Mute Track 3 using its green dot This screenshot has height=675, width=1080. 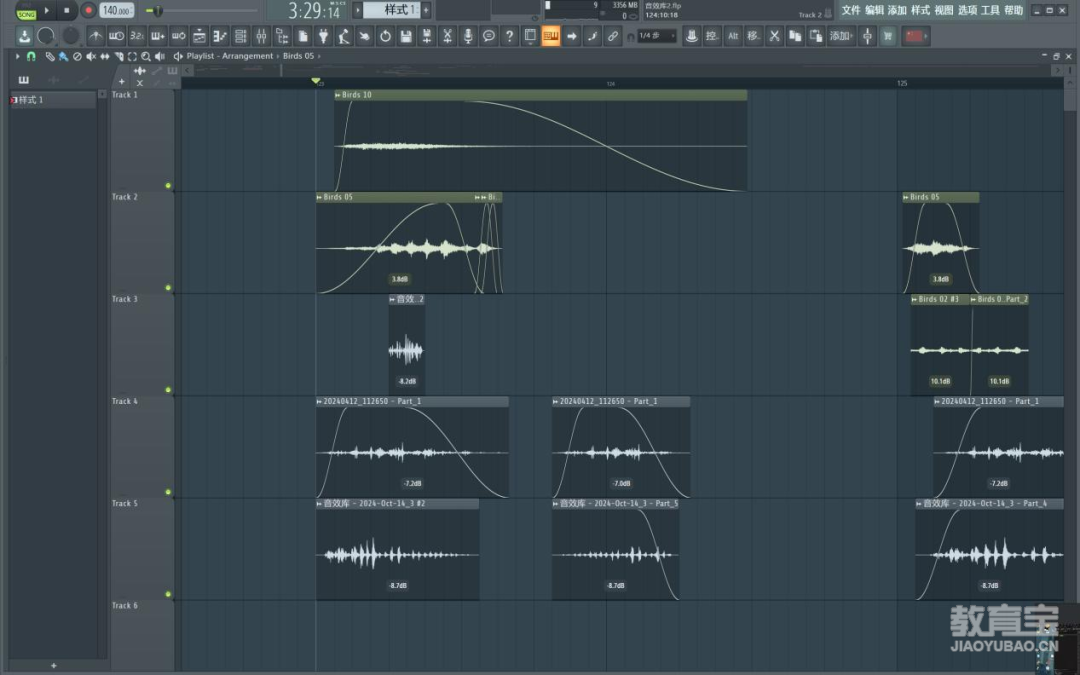coord(168,390)
